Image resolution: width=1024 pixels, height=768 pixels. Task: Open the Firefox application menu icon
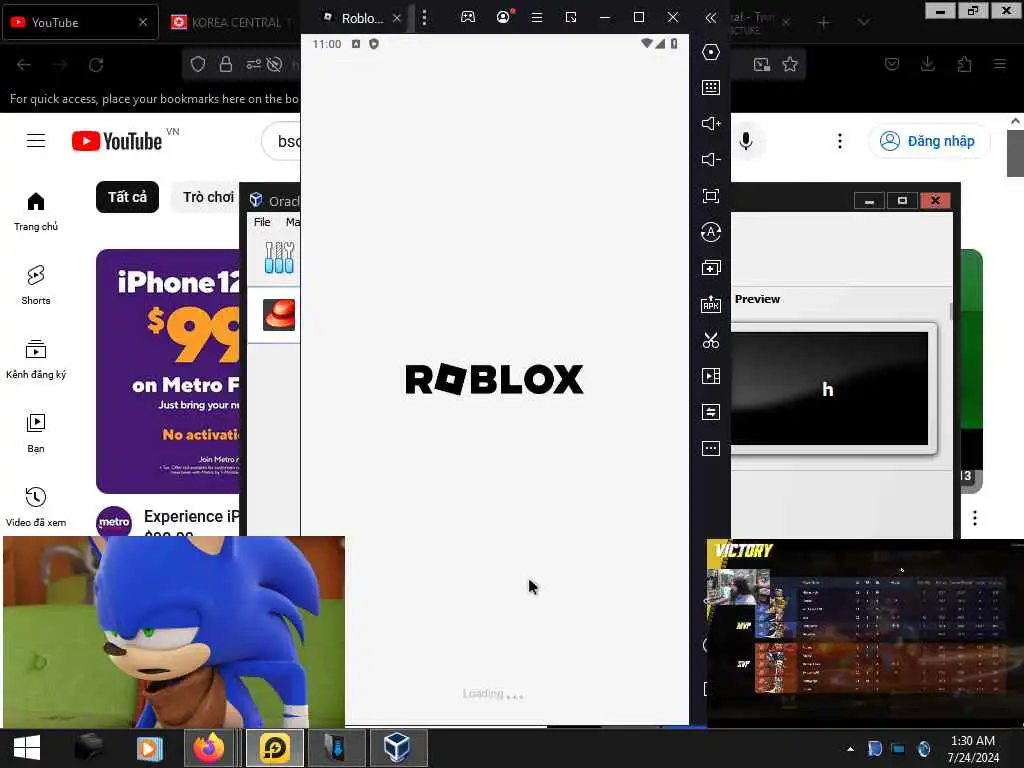[1000, 64]
